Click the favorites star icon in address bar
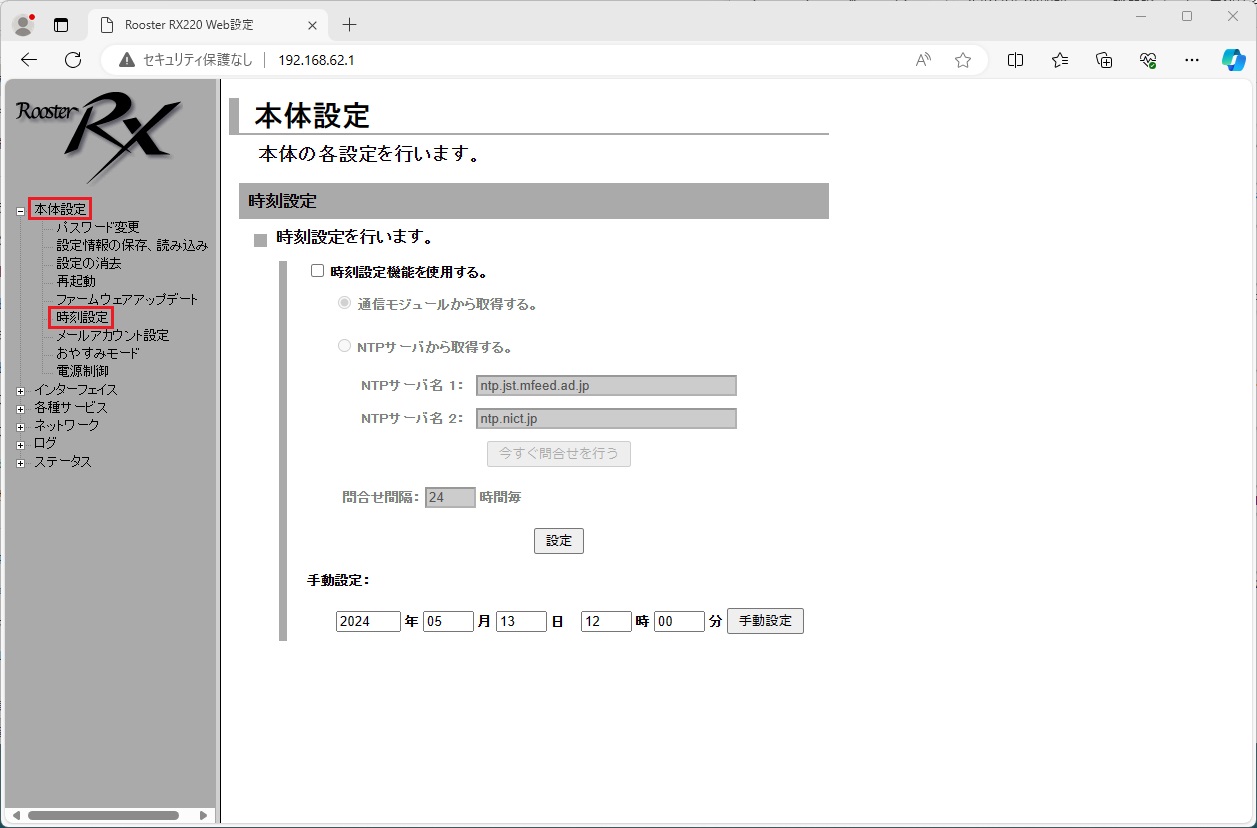1257x828 pixels. (963, 60)
